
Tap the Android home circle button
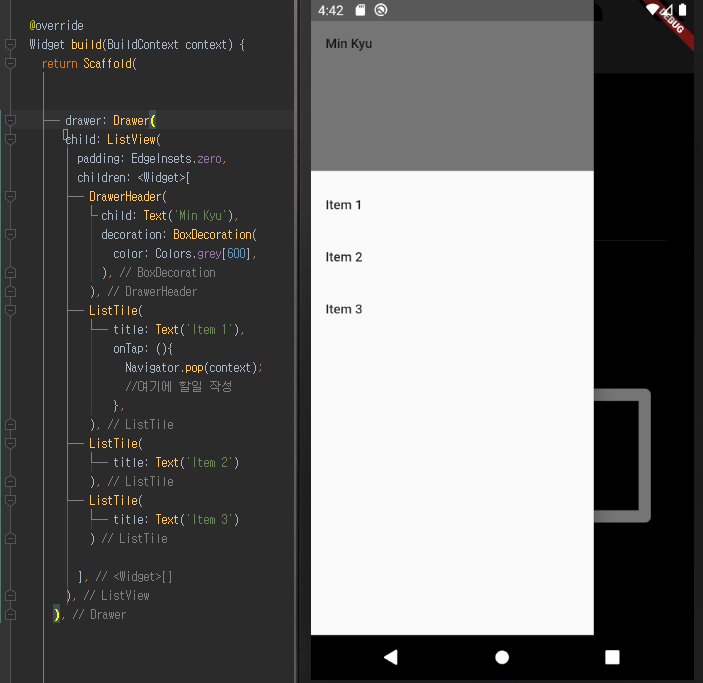tap(502, 657)
